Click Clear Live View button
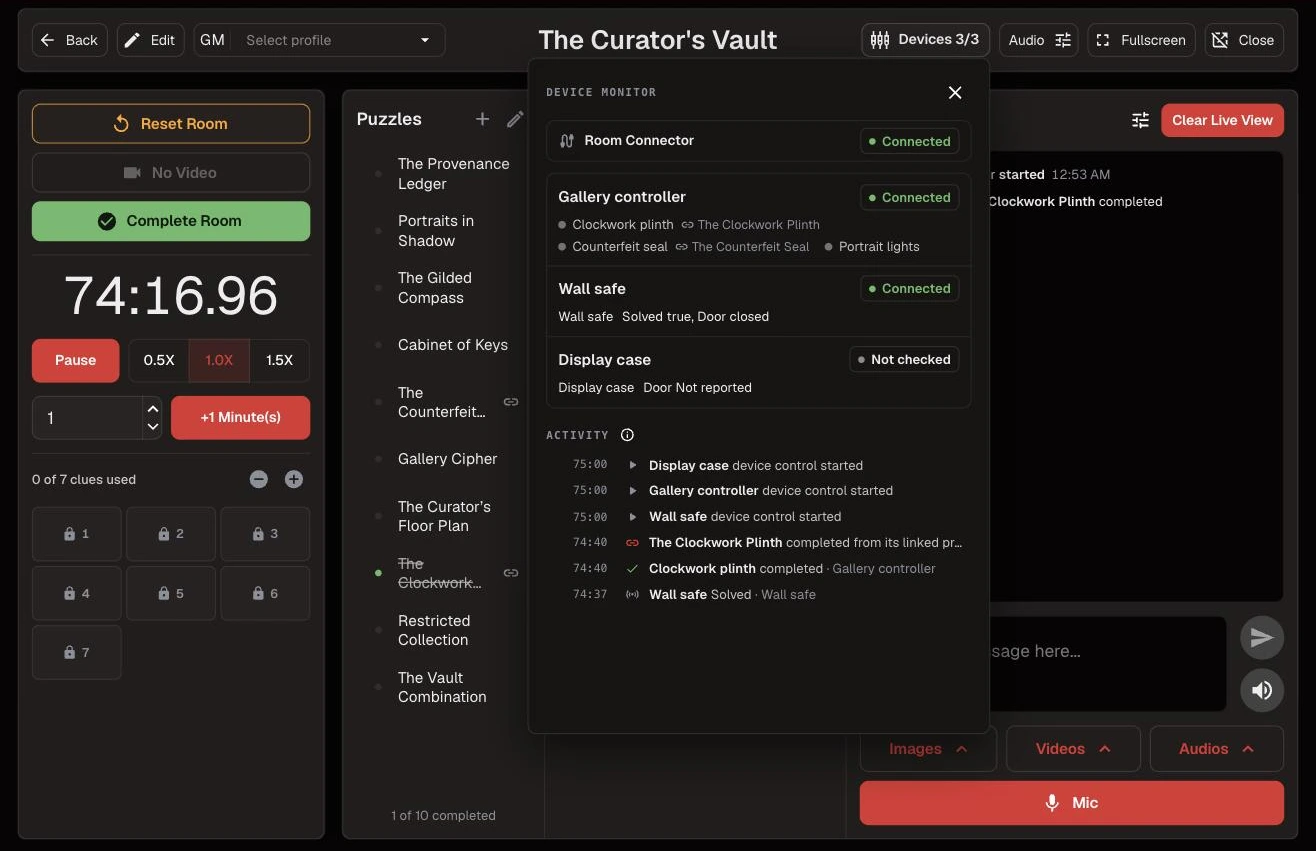This screenshot has height=851, width=1316. pyautogui.click(x=1222, y=120)
